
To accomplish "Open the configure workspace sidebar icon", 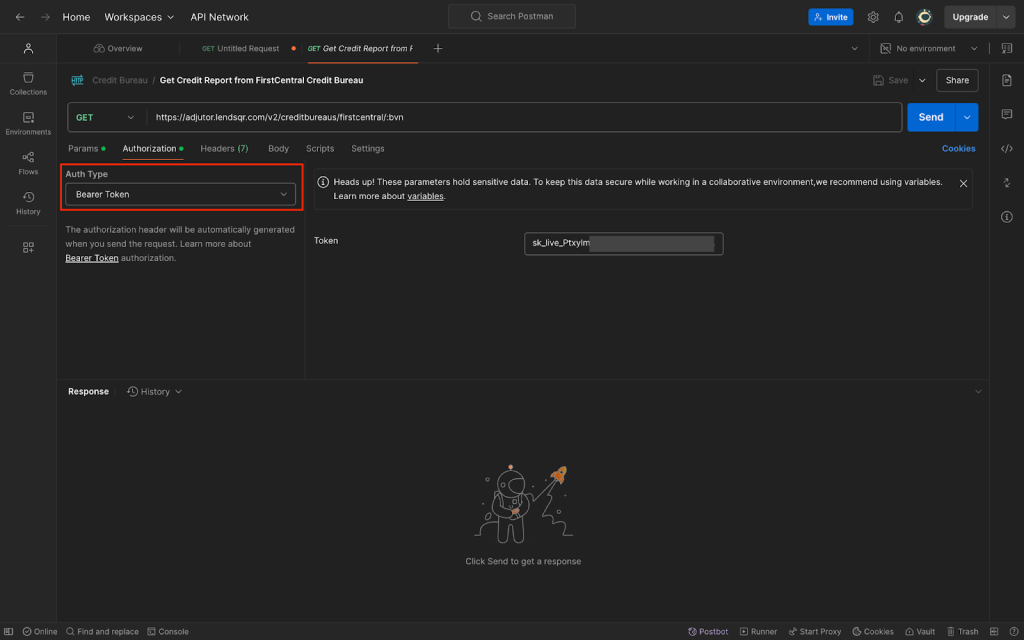I will (x=28, y=248).
